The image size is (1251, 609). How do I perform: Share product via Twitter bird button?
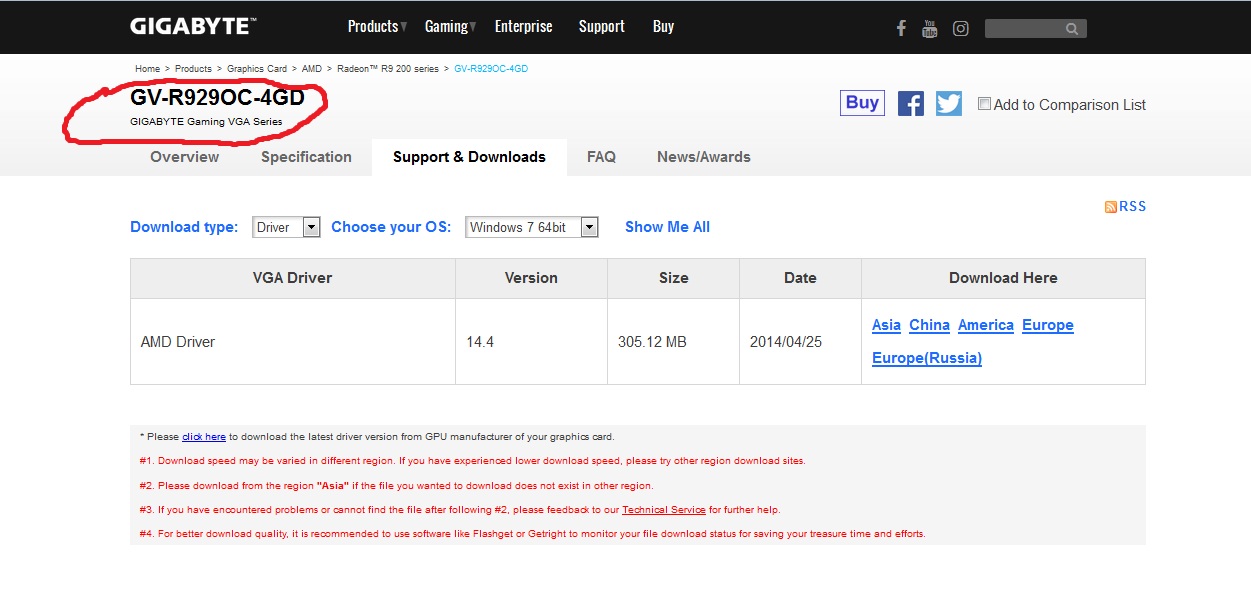[x=948, y=104]
